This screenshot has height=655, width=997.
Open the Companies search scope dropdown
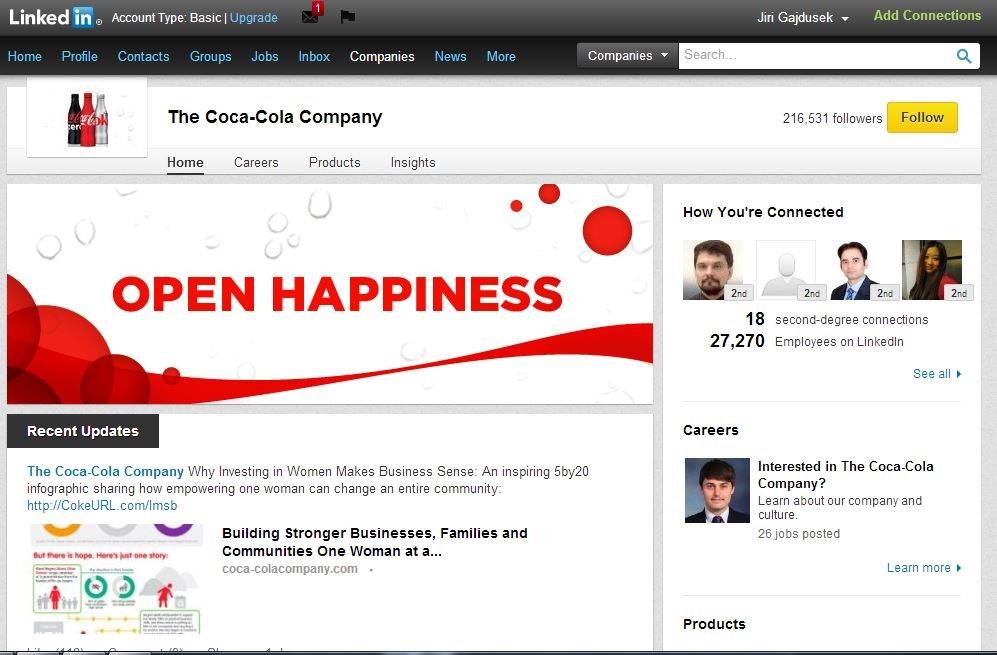[628, 55]
